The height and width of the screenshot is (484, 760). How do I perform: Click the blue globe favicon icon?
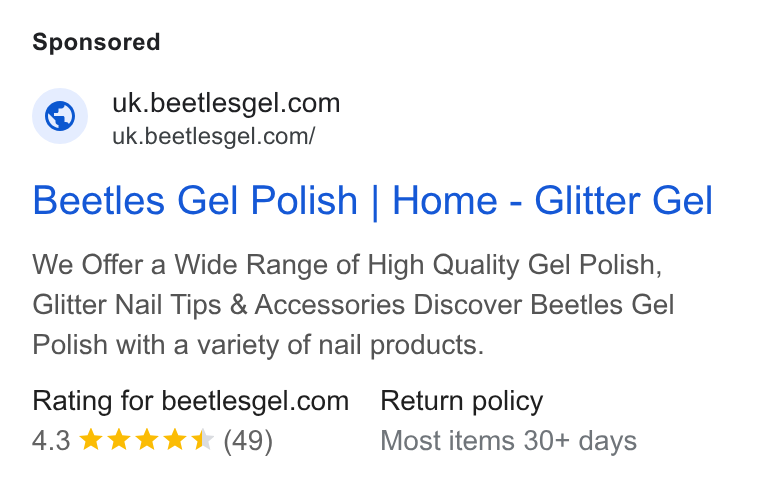(60, 116)
